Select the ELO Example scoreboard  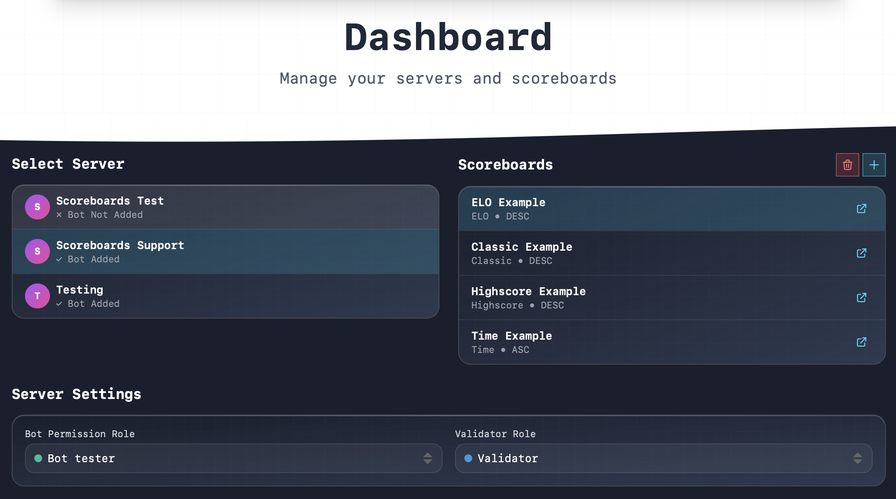pyautogui.click(x=650, y=209)
